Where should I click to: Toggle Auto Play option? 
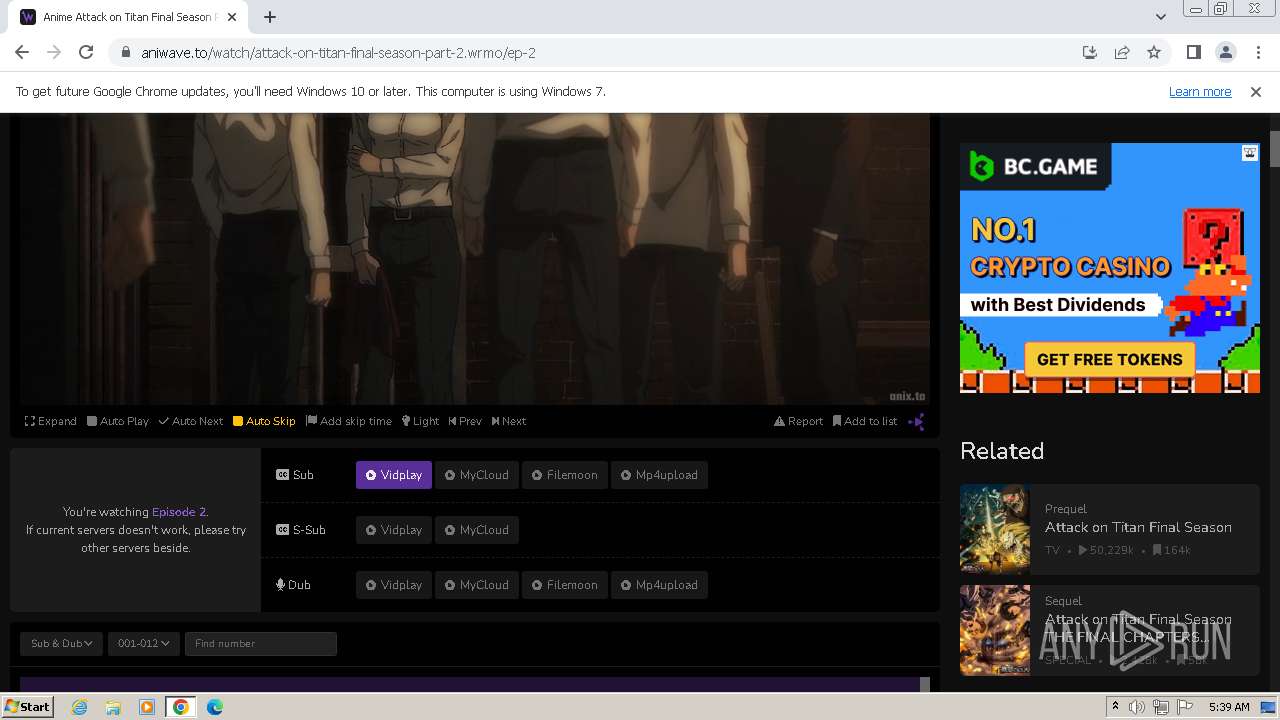118,421
